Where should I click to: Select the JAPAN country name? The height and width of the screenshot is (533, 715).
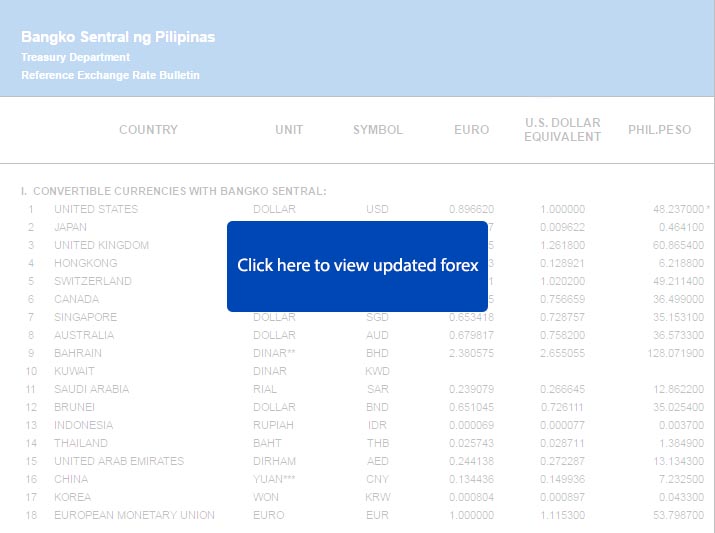point(70,227)
